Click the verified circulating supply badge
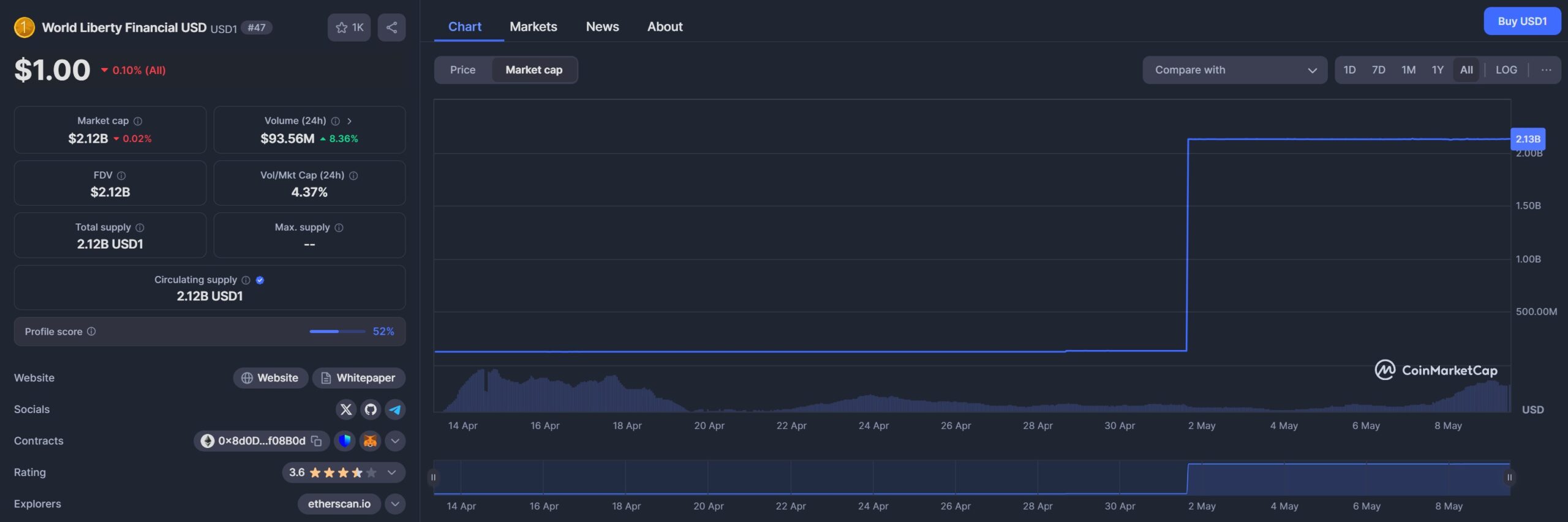This screenshot has width=1568, height=522. tap(260, 280)
